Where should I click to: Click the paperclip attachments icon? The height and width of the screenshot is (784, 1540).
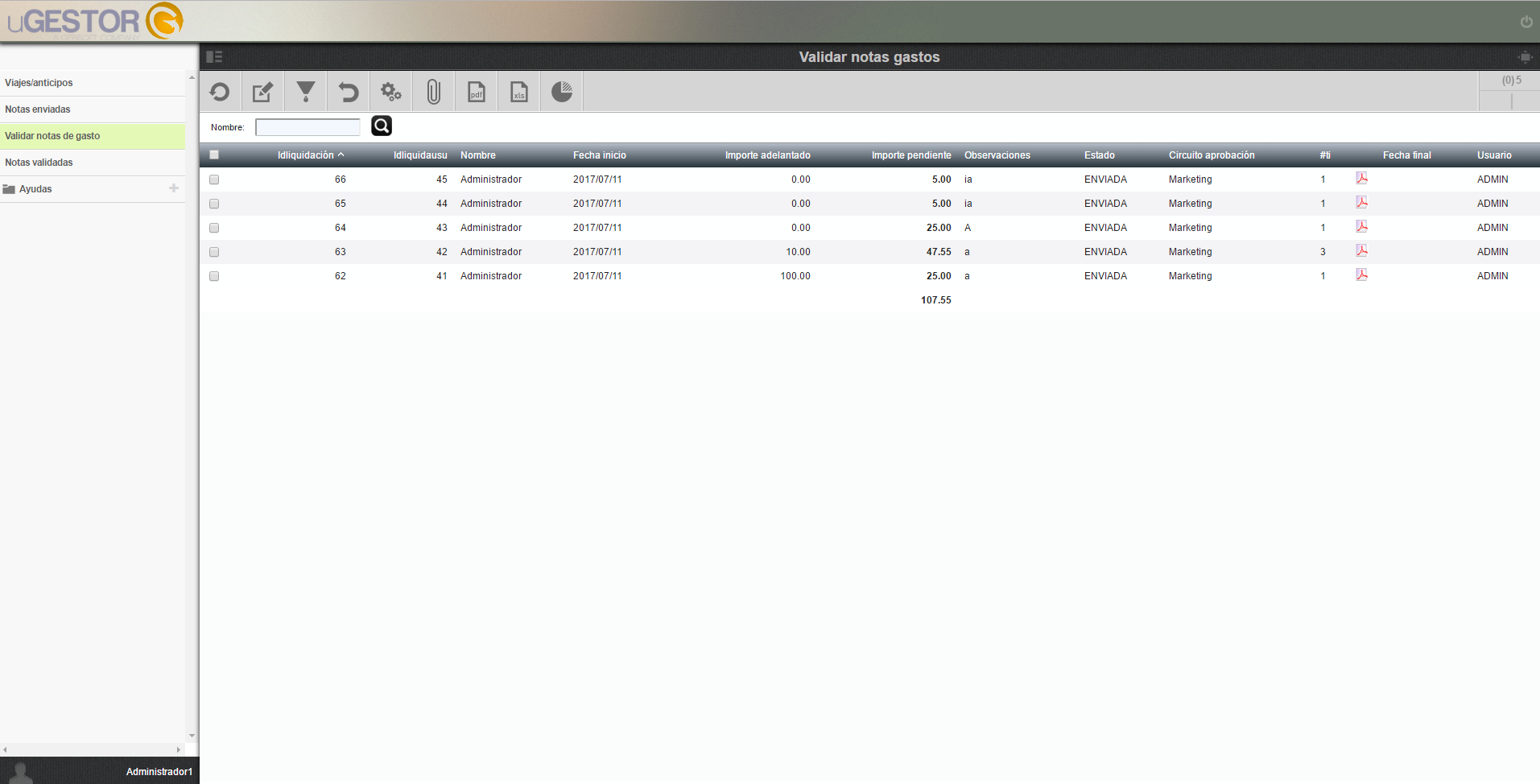click(x=433, y=92)
